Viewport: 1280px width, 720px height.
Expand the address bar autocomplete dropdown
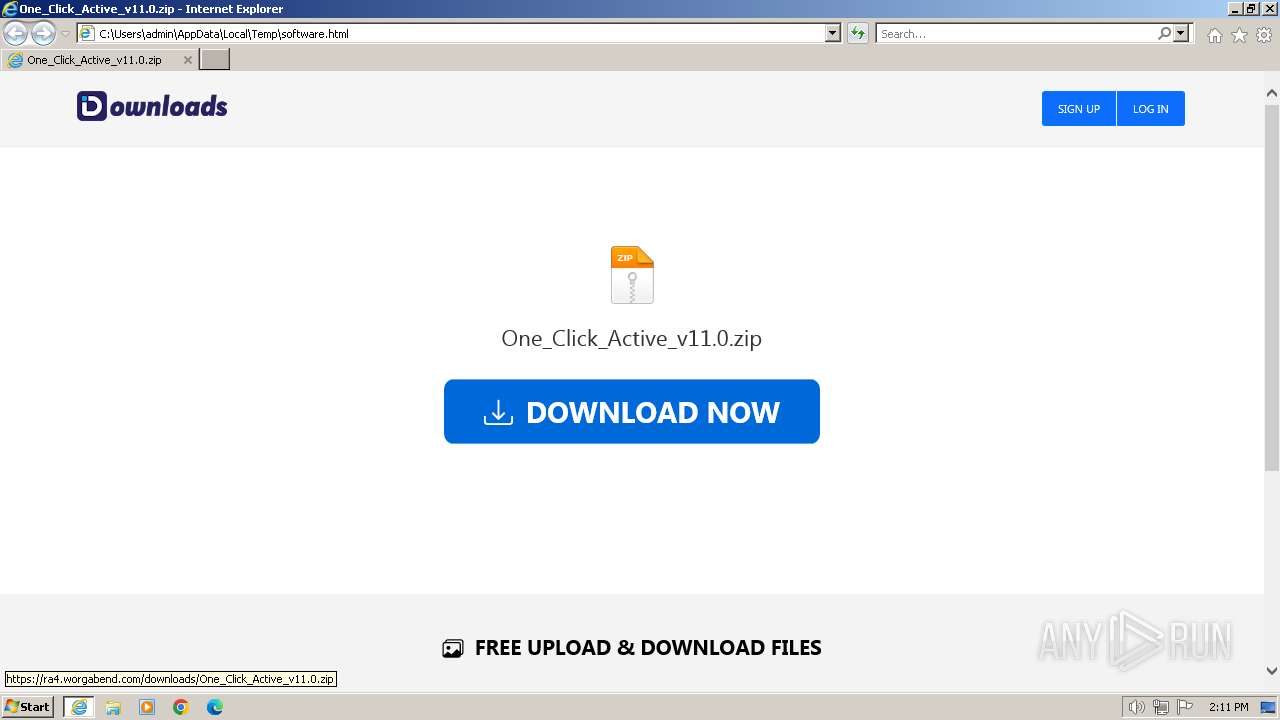(x=833, y=34)
